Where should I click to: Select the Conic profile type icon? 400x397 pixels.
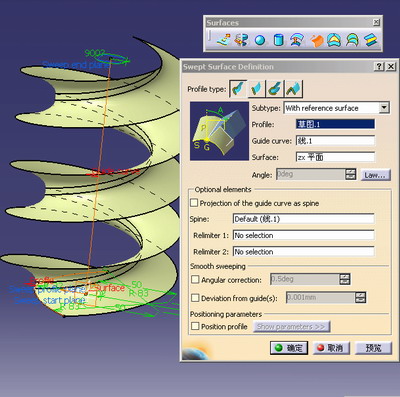tap(294, 89)
